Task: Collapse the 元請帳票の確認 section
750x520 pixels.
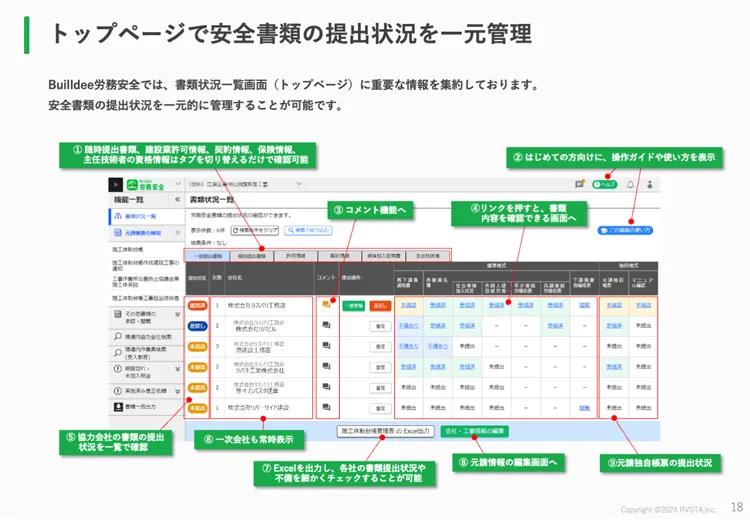Action: [x=177, y=233]
